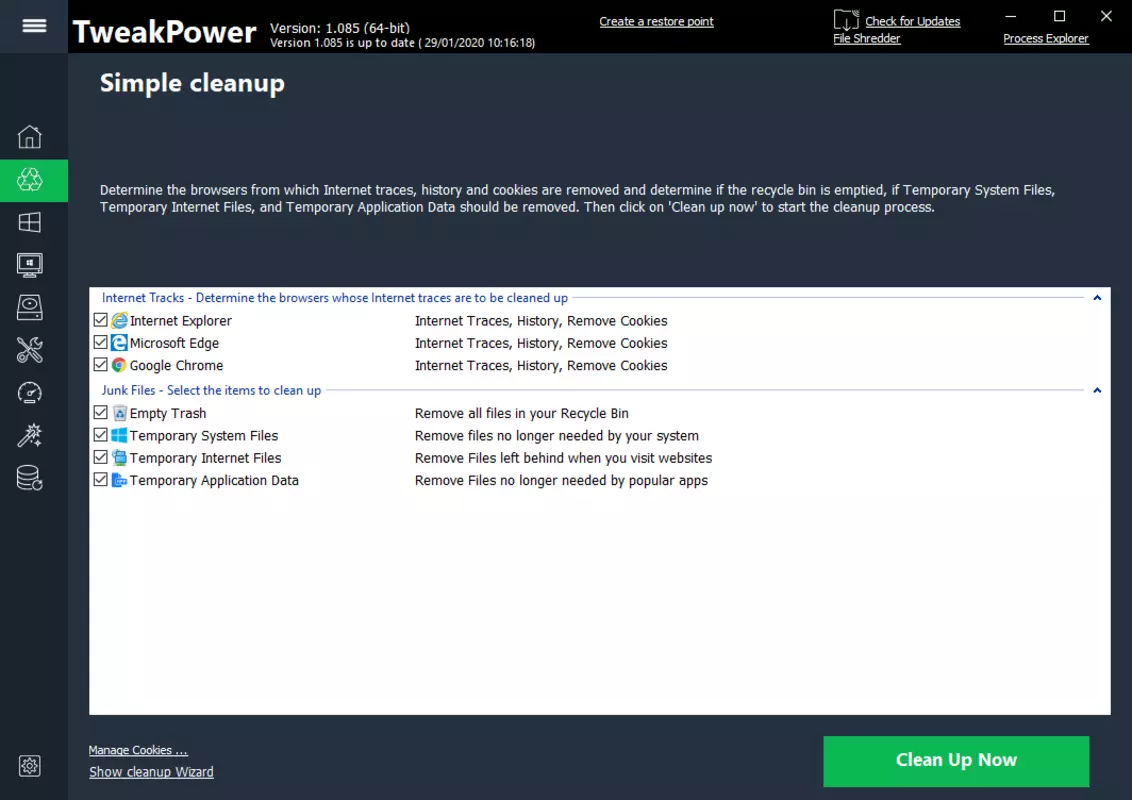Open the hamburger menu
The image size is (1132, 800).
click(34, 26)
